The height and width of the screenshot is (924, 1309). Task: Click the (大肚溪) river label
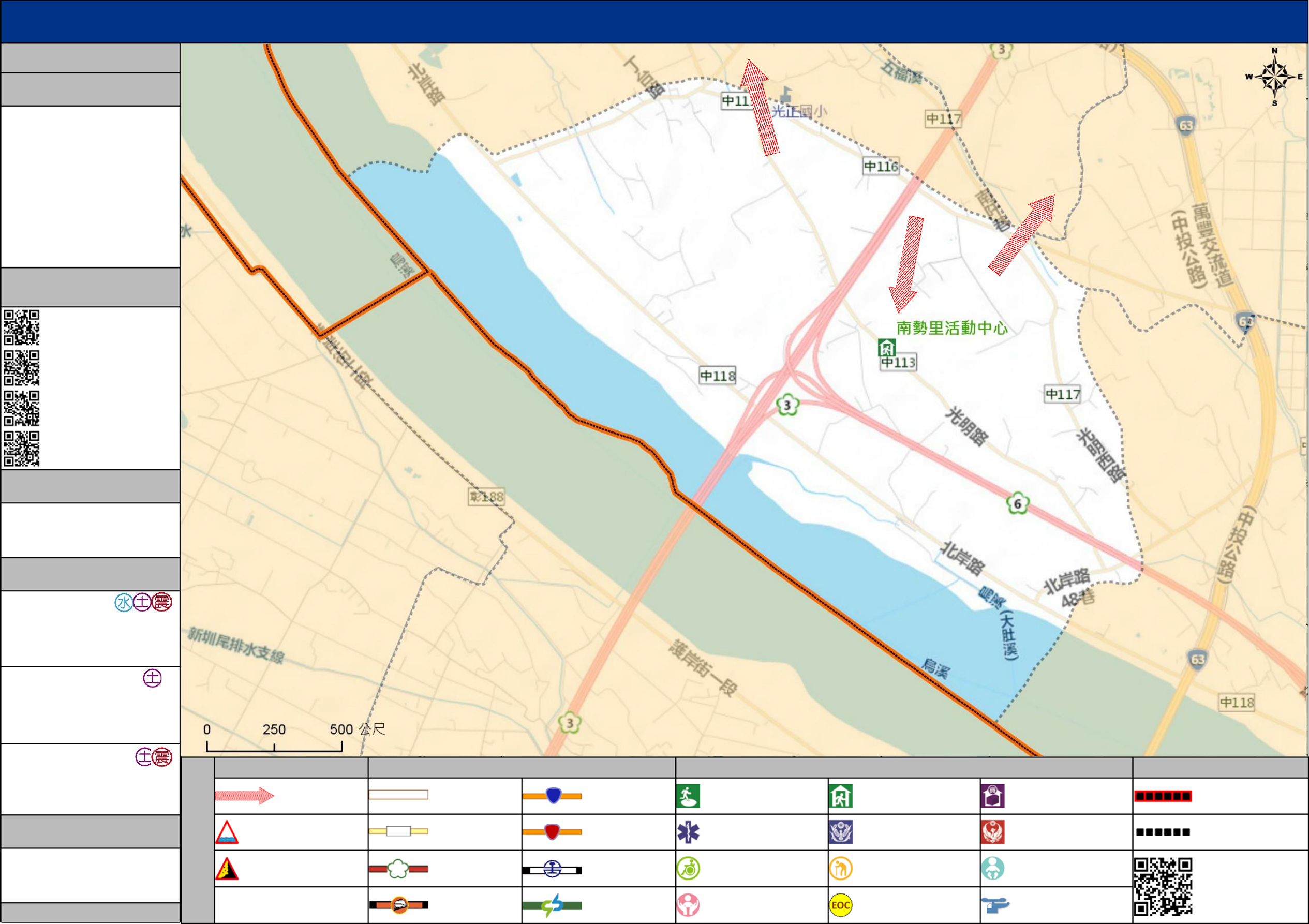coord(1009,635)
